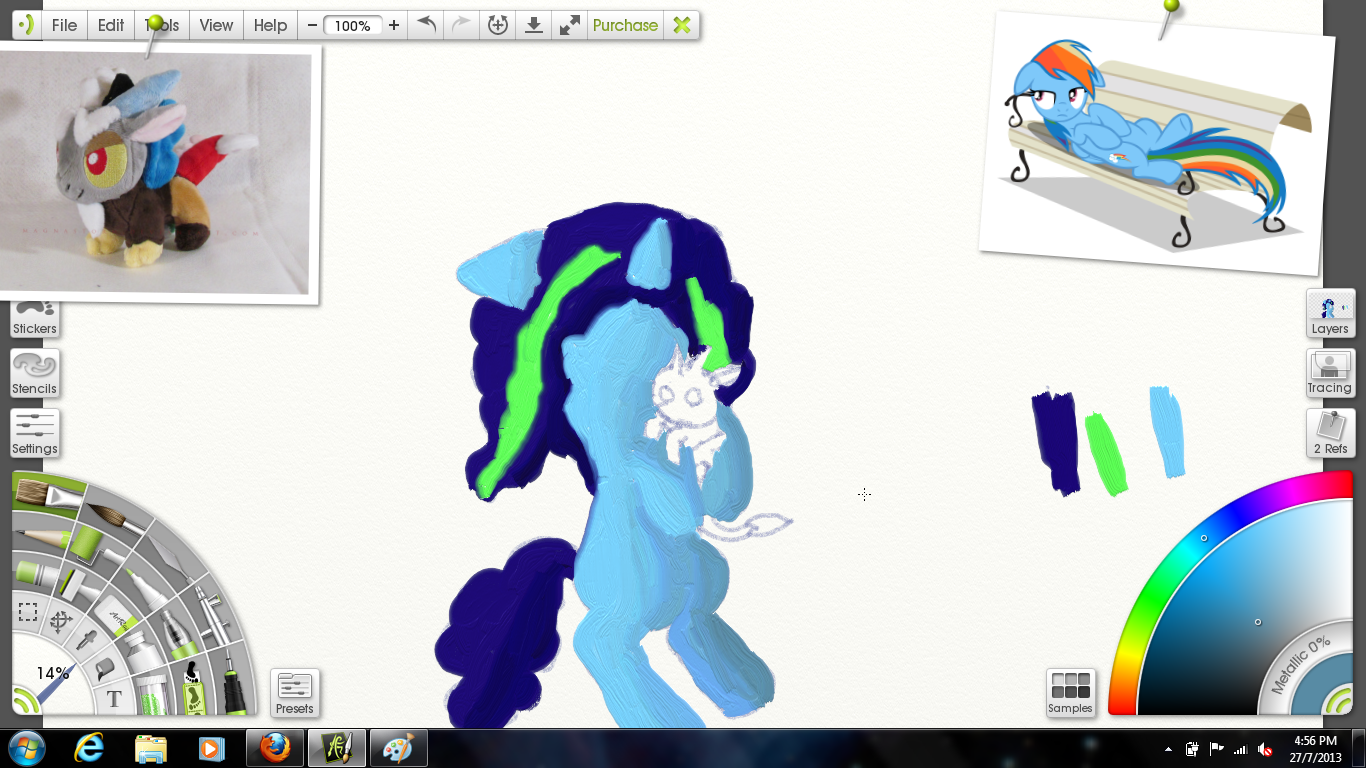Toggle fullscreen with the diagonal arrows icon
This screenshot has width=1366, height=768.
coord(570,25)
